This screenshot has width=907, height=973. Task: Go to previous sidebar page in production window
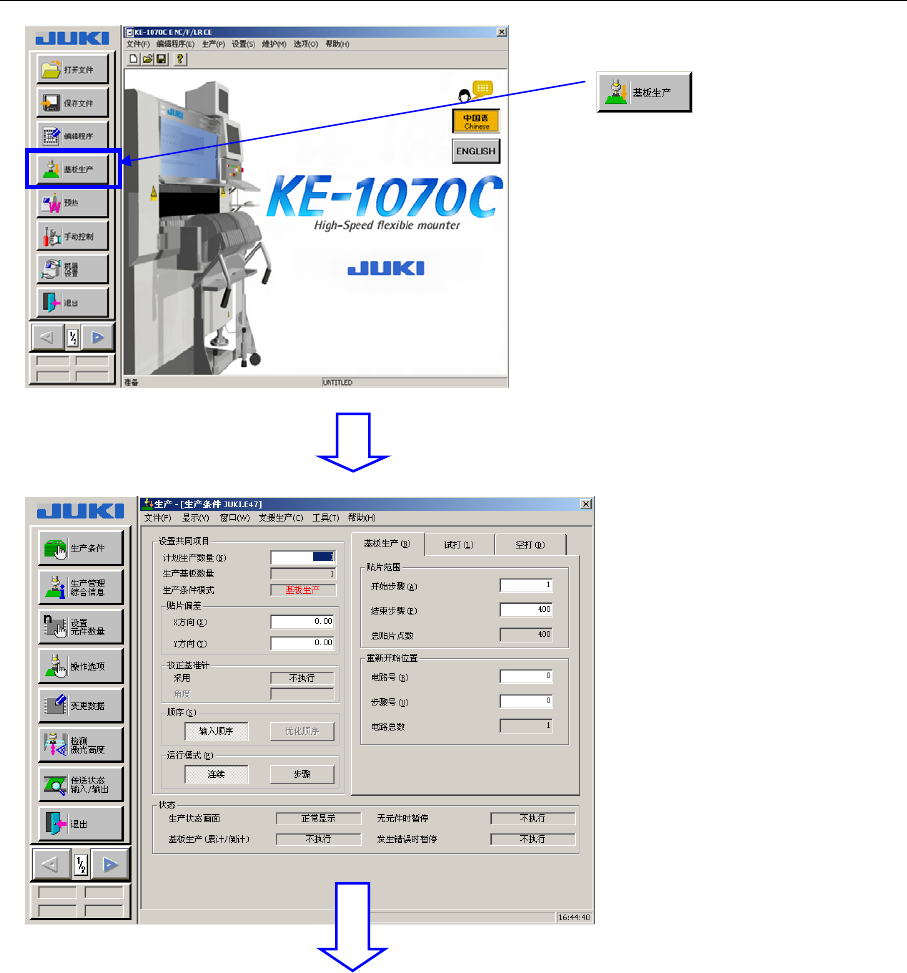point(51,864)
